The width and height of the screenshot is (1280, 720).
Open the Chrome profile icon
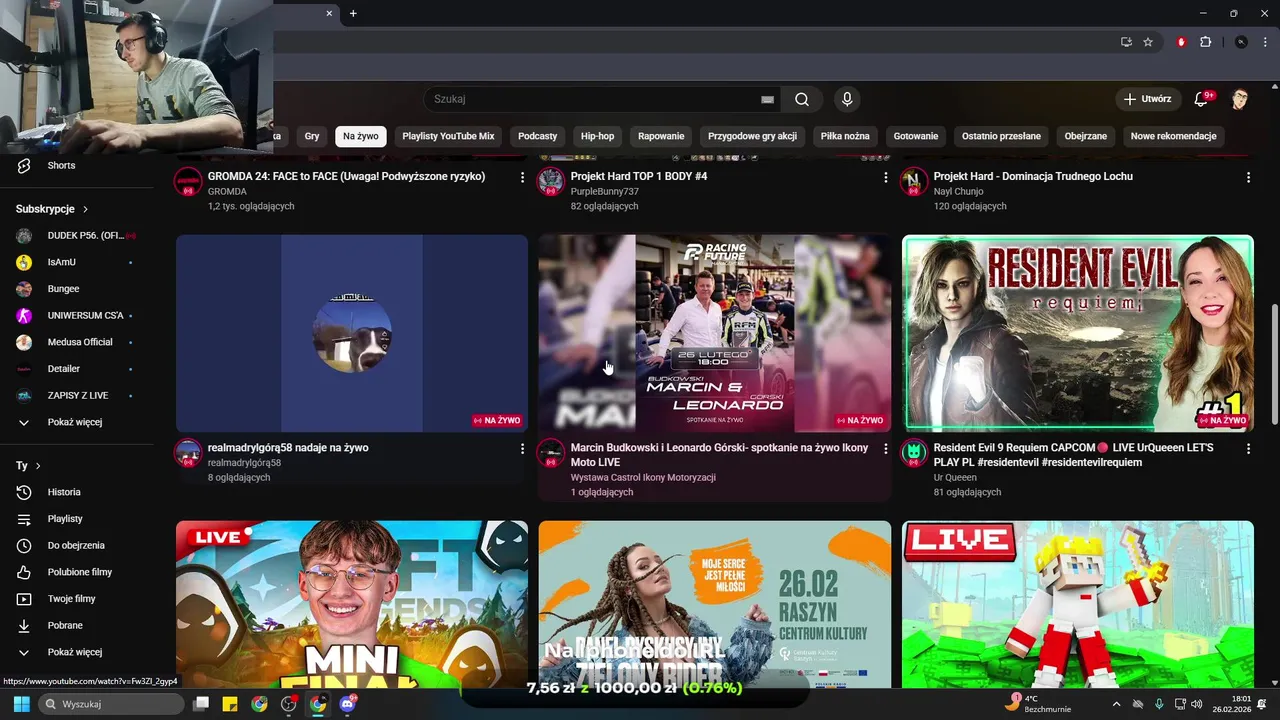pos(1241,42)
